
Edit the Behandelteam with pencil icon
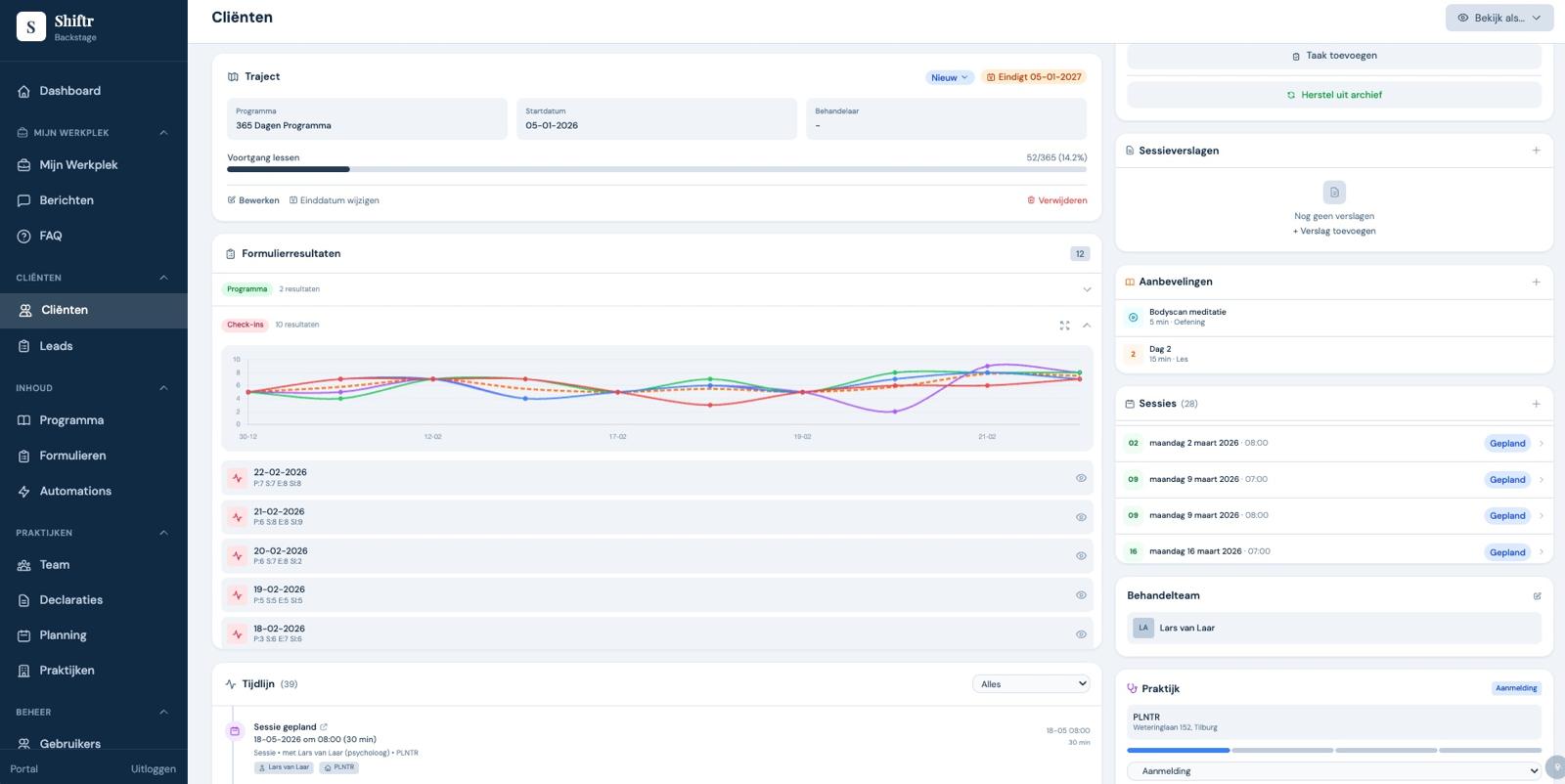(x=1537, y=596)
